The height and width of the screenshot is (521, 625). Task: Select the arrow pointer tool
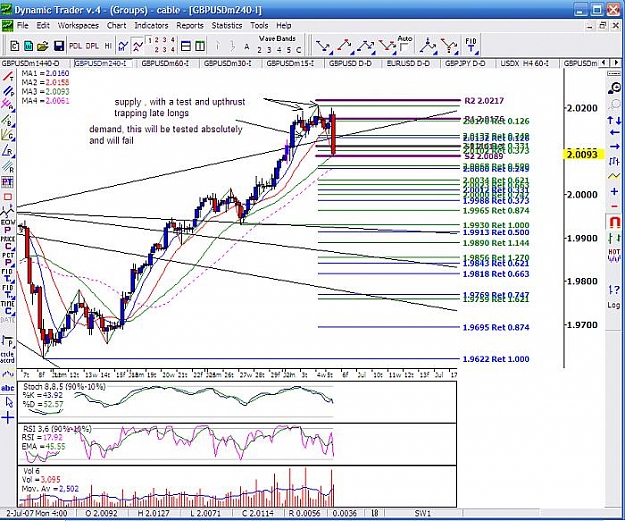pyautogui.click(x=9, y=403)
